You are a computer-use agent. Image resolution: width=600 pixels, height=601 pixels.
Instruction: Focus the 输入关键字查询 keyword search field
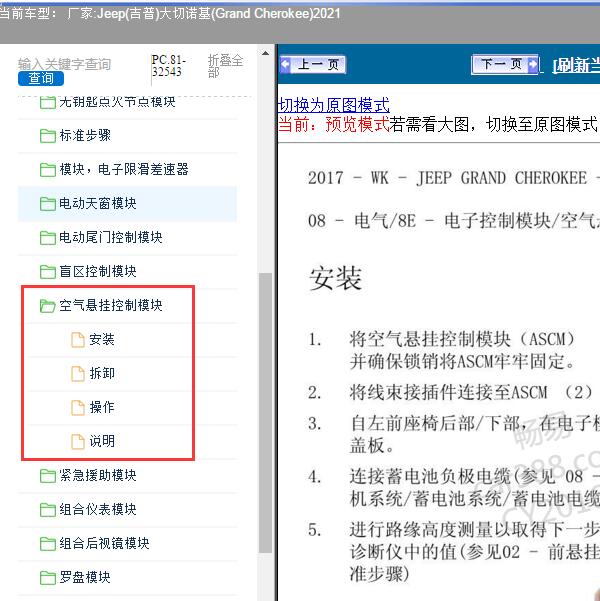point(64,64)
